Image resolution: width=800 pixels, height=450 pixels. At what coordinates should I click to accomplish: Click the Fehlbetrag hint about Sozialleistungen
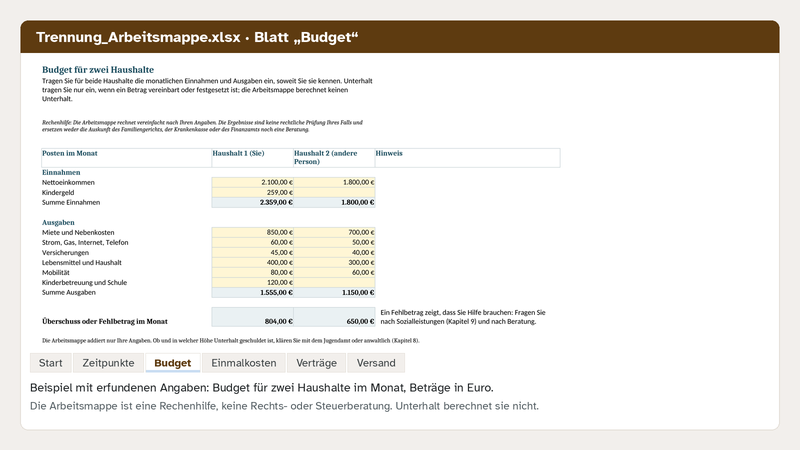[x=463, y=317]
